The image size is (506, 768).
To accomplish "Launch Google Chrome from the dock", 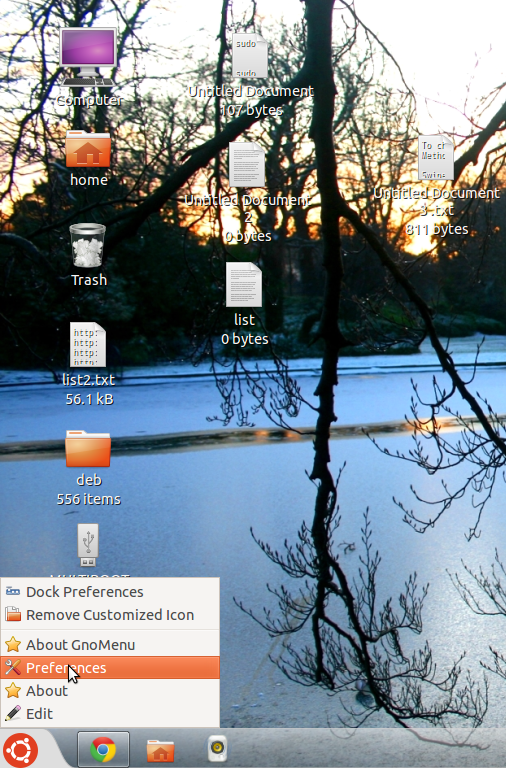I will pos(103,749).
